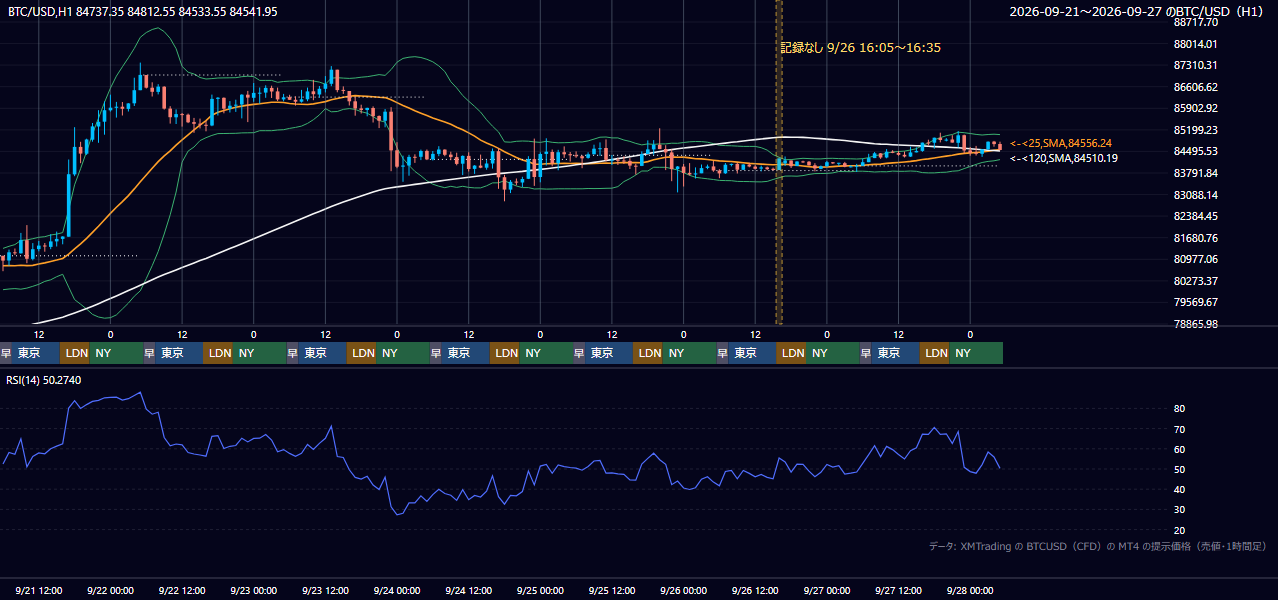Click the 79569.67 price axis value
The height and width of the screenshot is (600, 1278).
(x=1195, y=302)
